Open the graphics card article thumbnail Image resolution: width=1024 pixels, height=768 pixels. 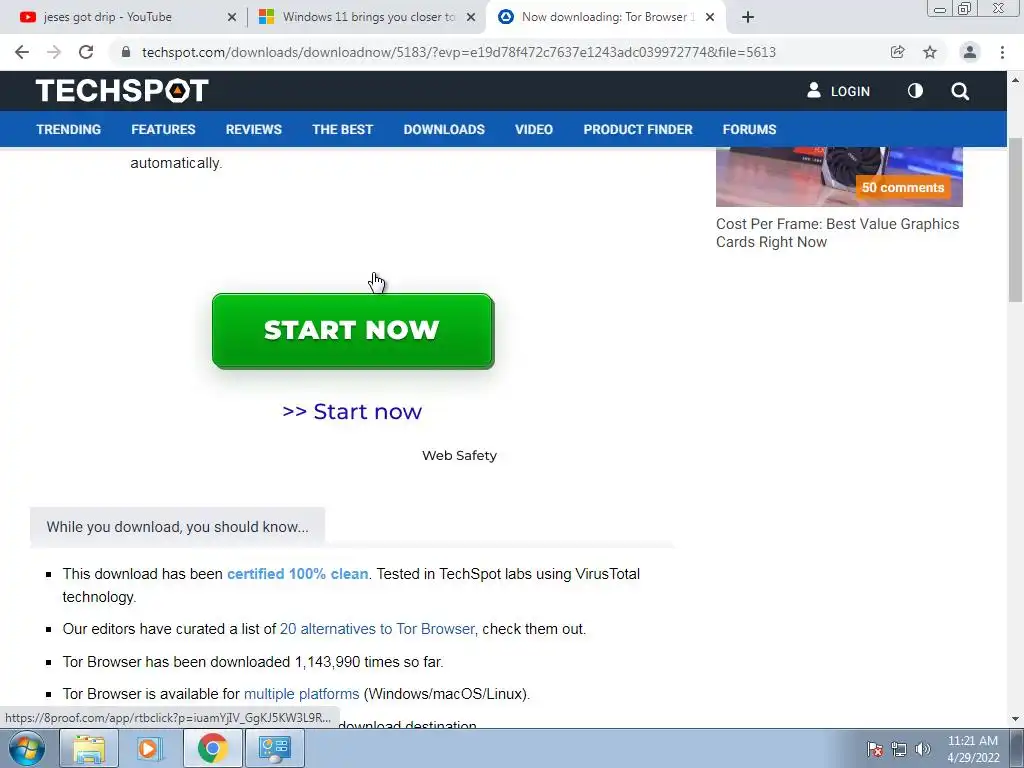point(839,176)
